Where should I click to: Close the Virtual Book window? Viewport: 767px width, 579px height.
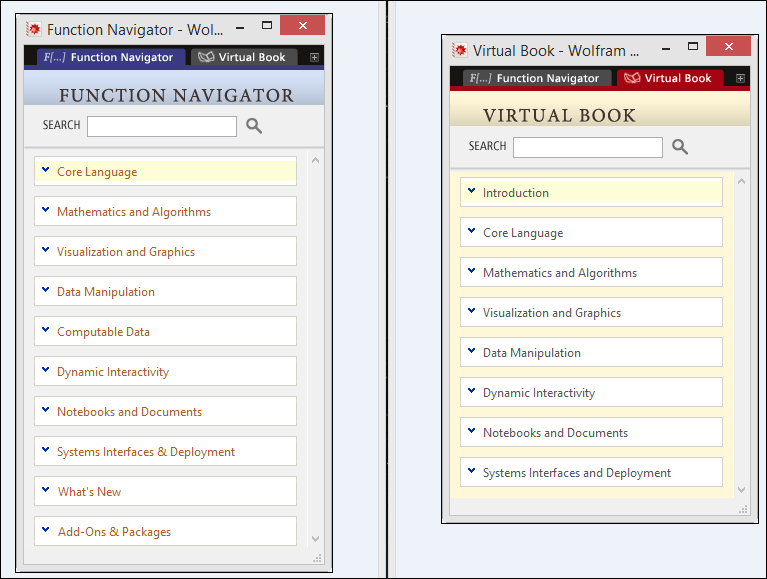(729, 46)
